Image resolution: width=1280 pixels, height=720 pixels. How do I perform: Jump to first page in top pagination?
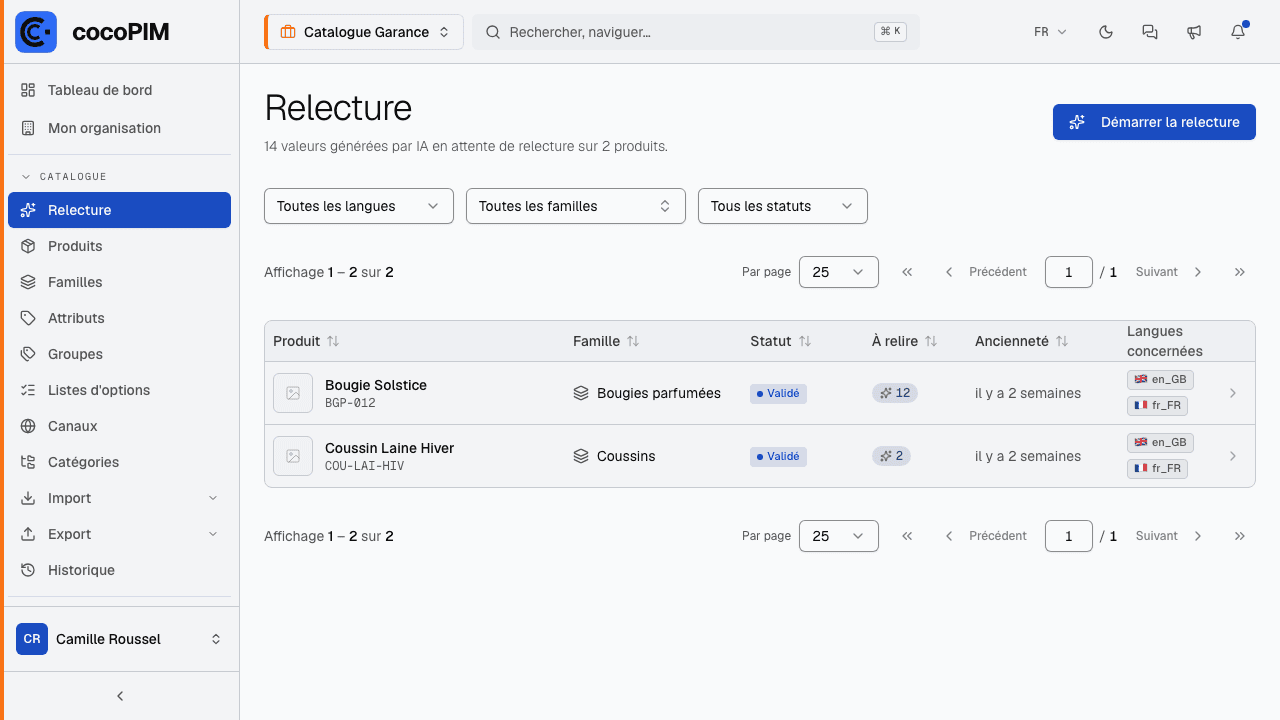[x=907, y=272]
